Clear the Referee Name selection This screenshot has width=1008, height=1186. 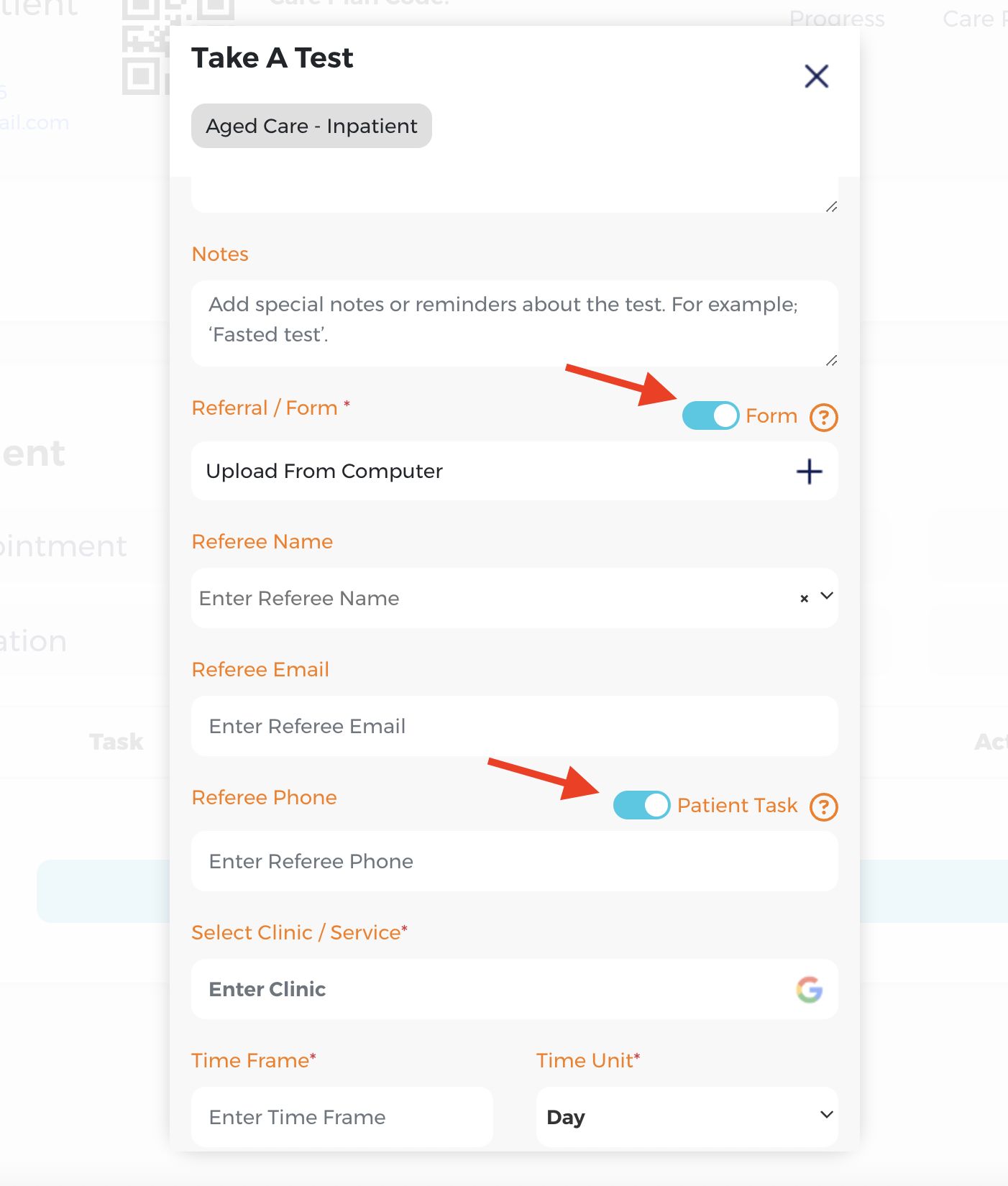pos(804,598)
